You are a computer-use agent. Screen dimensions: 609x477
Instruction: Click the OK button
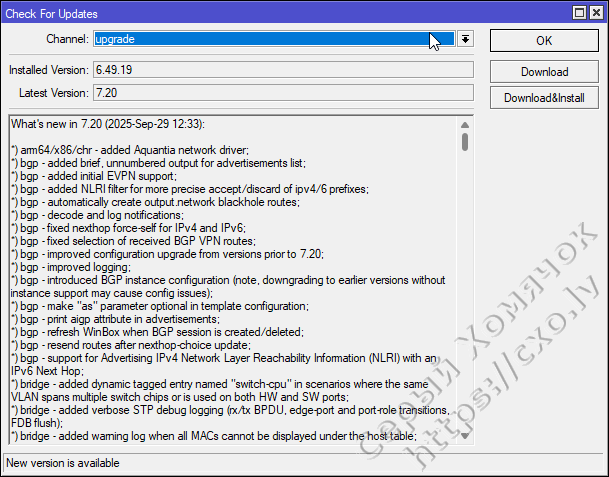click(x=544, y=40)
